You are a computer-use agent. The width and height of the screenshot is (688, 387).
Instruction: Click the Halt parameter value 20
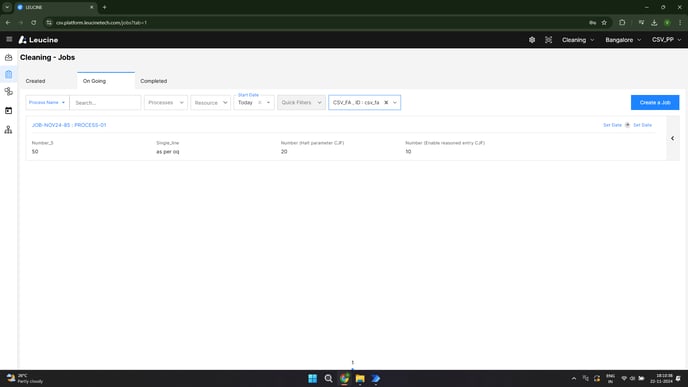click(284, 152)
